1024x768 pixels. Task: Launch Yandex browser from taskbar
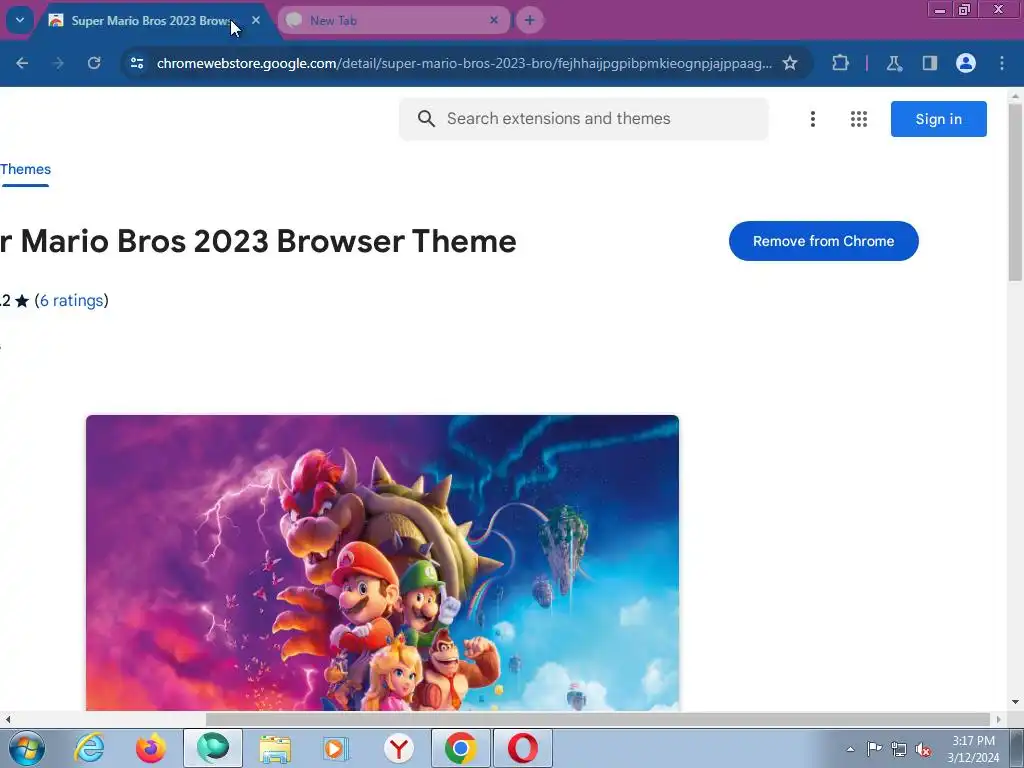point(398,748)
